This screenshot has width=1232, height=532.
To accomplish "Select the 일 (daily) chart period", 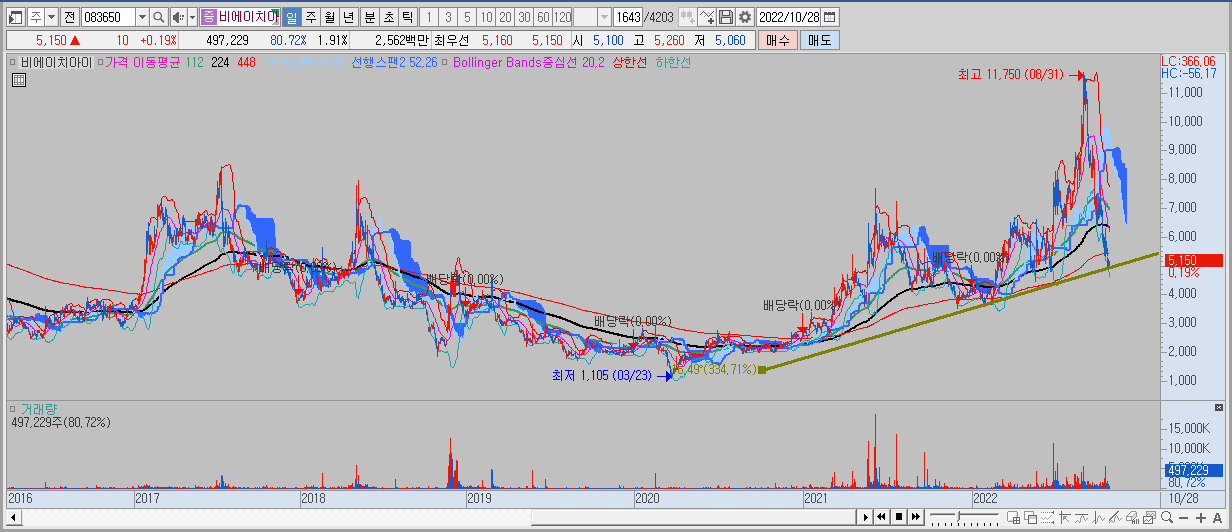I will point(291,17).
